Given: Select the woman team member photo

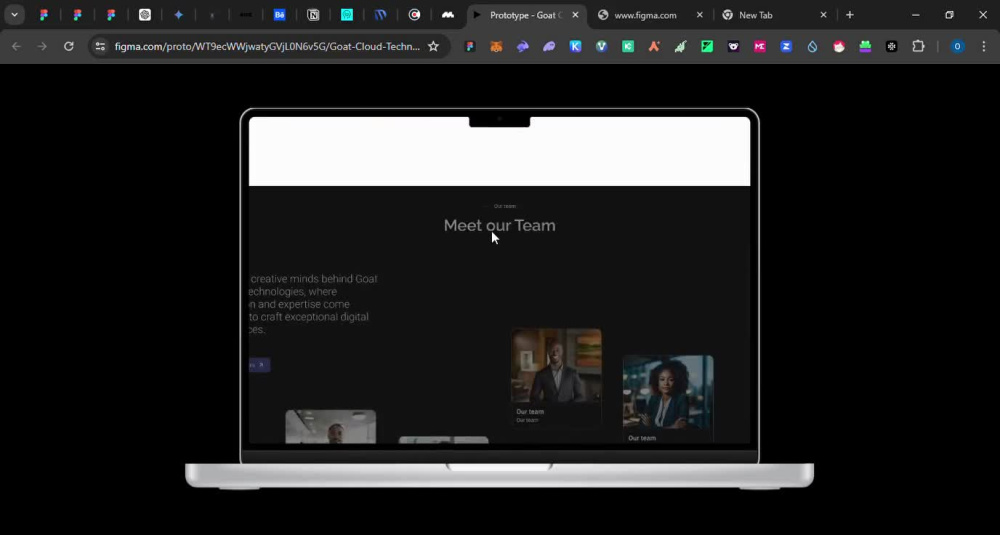Looking at the screenshot, I should (x=668, y=392).
